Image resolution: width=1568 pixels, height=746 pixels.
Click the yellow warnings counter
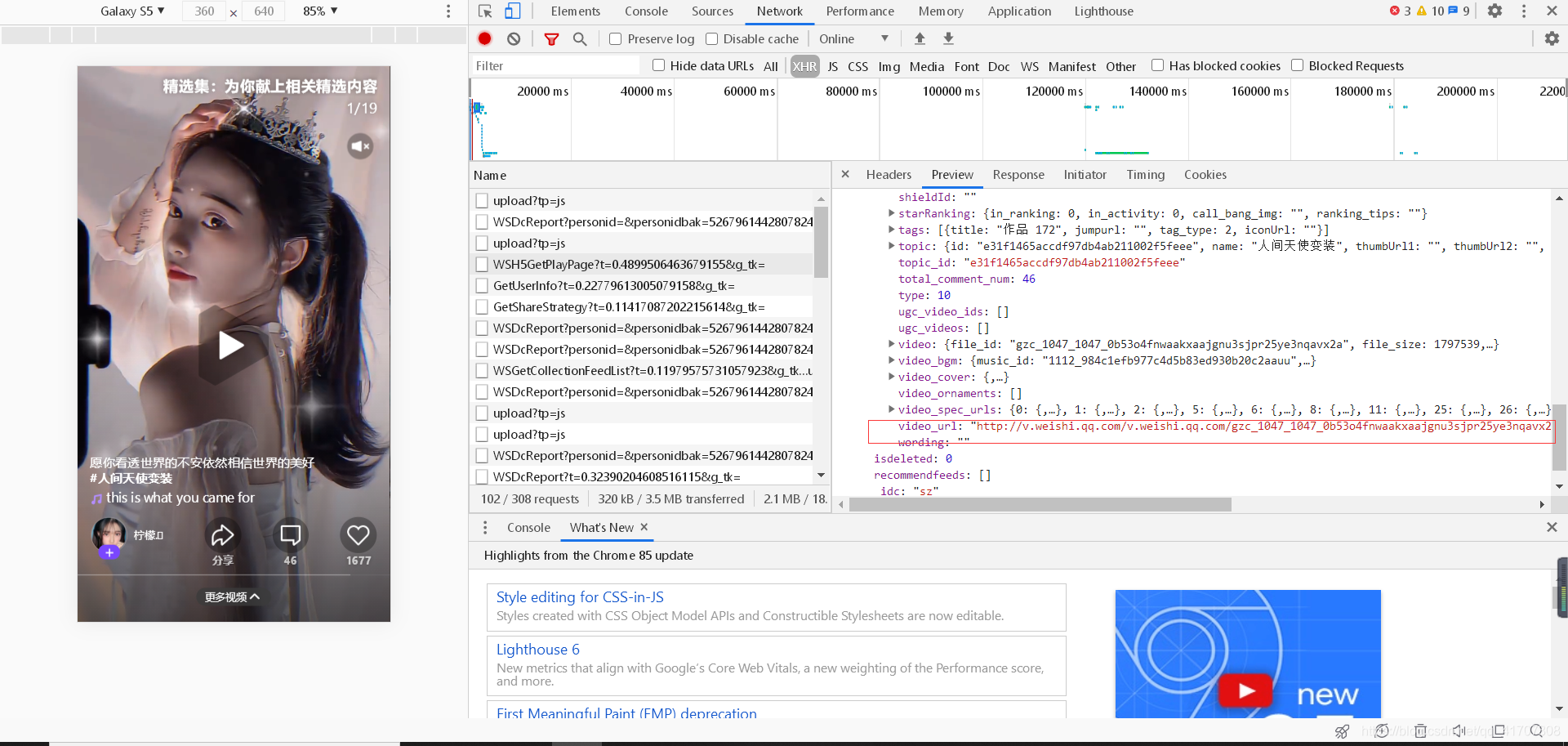point(1430,11)
